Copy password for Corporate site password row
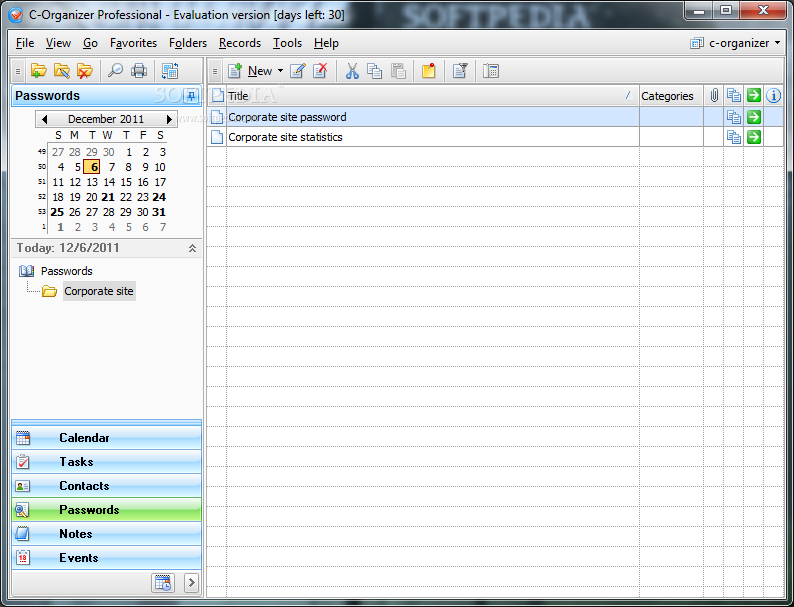 tap(733, 117)
